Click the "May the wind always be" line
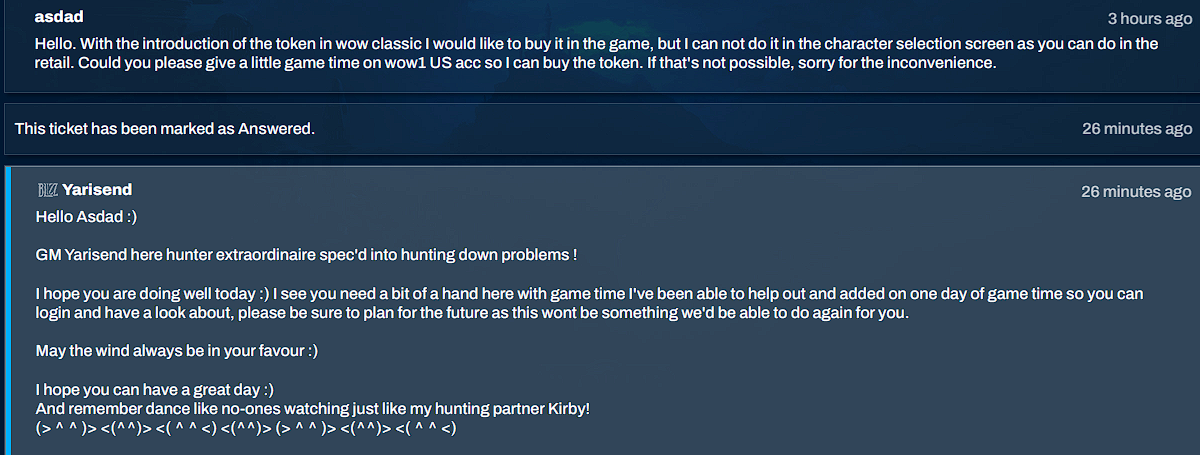 pos(177,351)
